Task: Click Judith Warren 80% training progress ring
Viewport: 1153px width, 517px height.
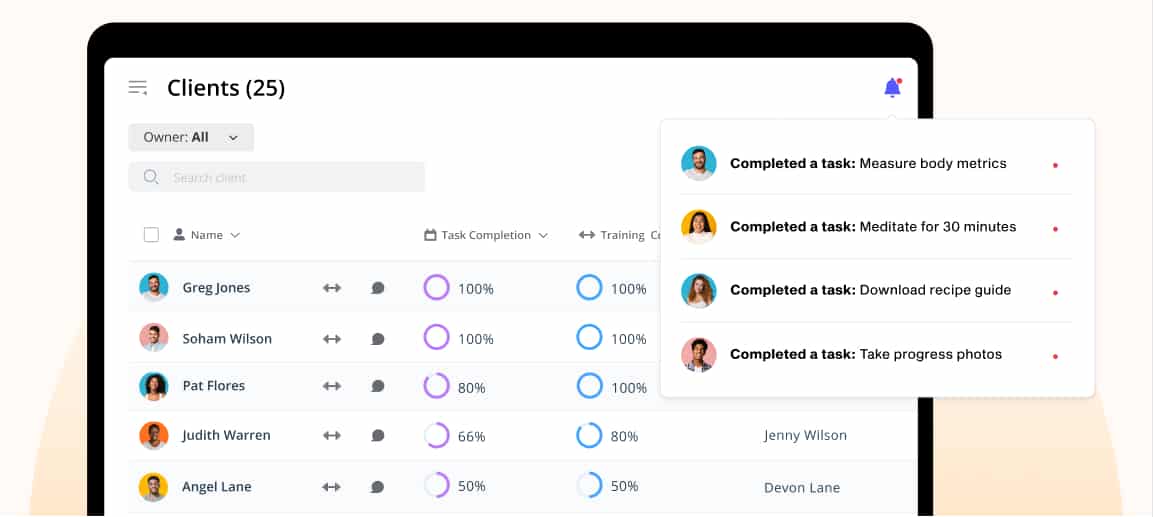Action: [x=589, y=435]
